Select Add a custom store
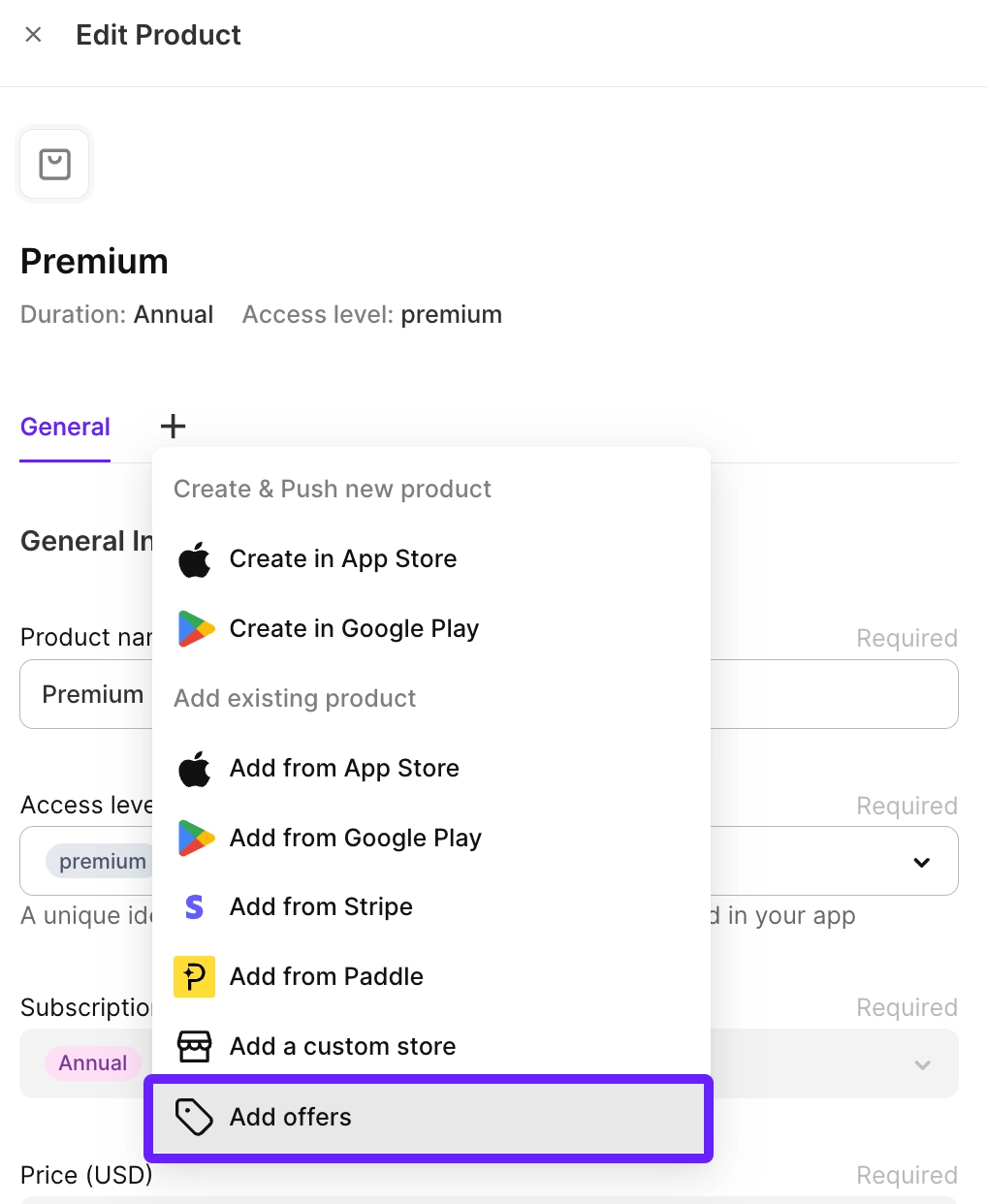Image resolution: width=987 pixels, height=1204 pixels. pos(342,1046)
